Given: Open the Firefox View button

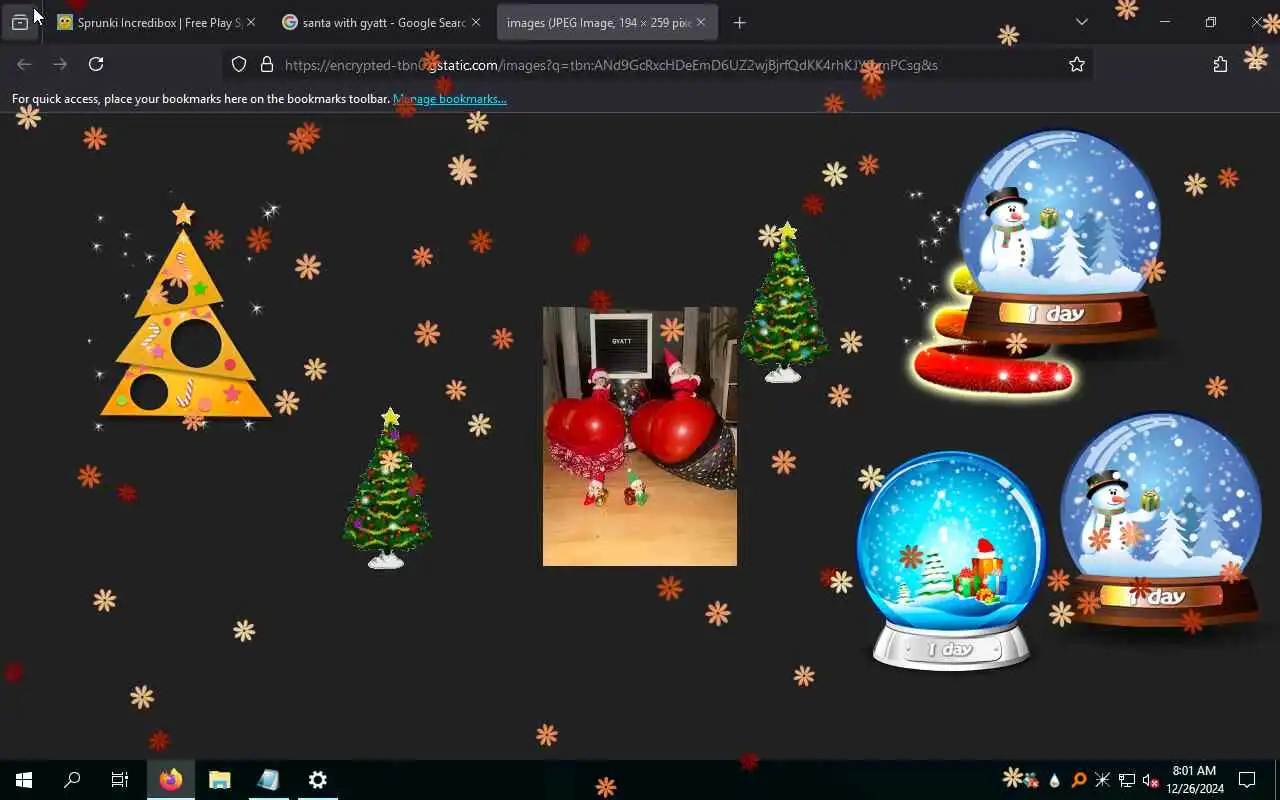Looking at the screenshot, I should click(20, 22).
